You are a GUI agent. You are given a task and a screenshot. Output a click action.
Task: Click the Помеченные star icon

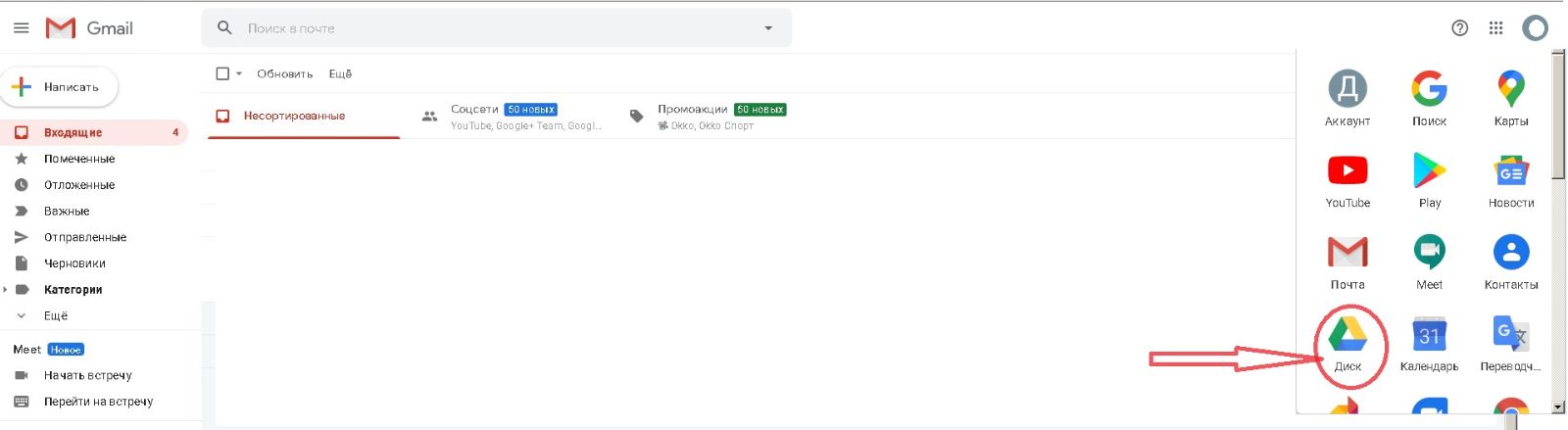(22, 159)
